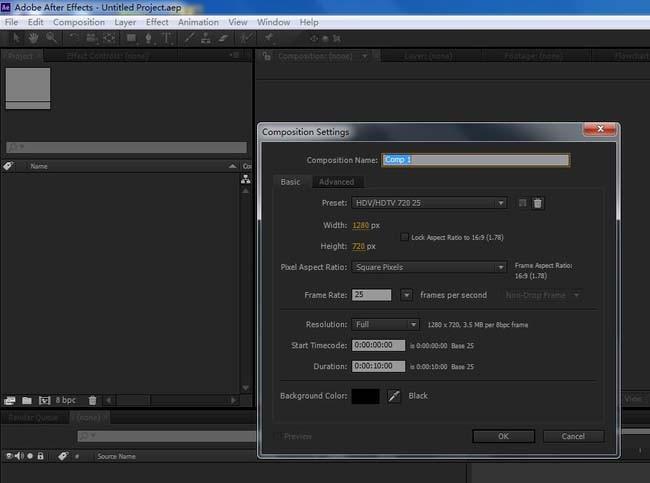Click the Cancel button

click(573, 436)
